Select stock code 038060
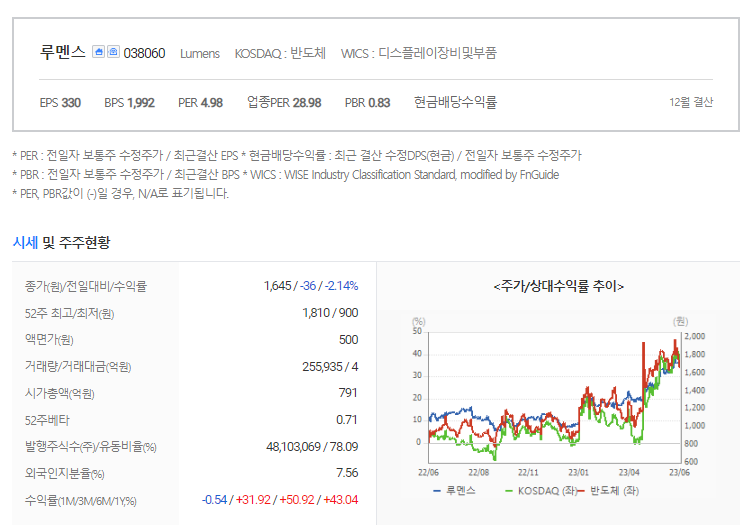 (x=145, y=53)
